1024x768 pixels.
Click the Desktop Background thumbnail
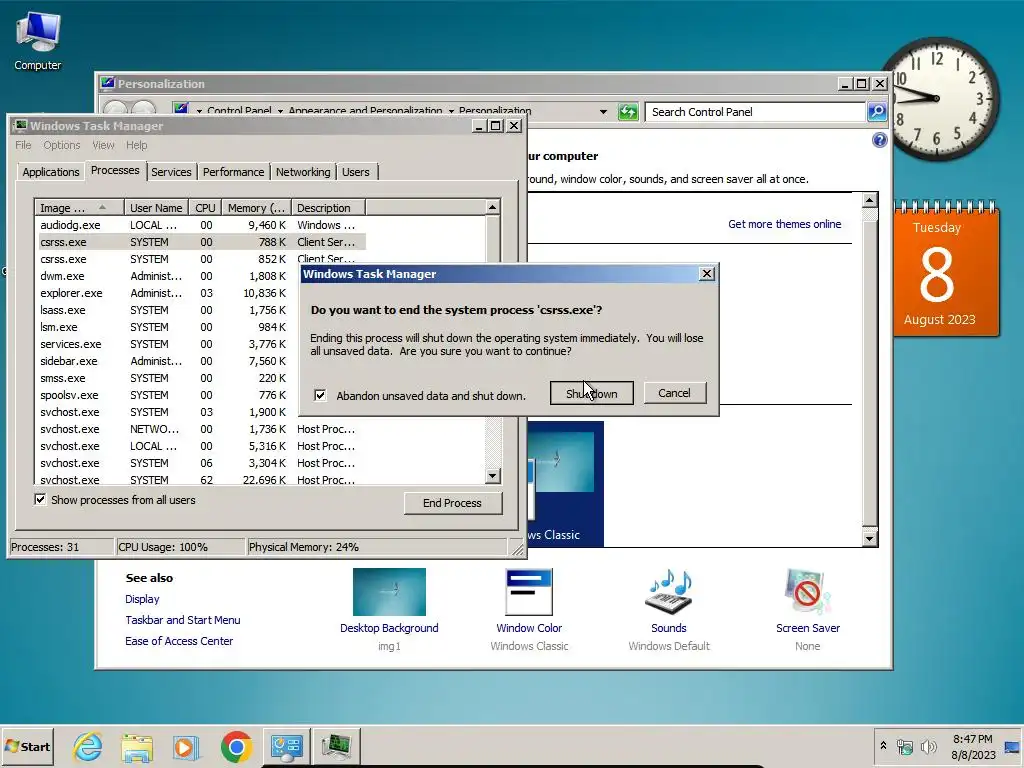(x=389, y=592)
